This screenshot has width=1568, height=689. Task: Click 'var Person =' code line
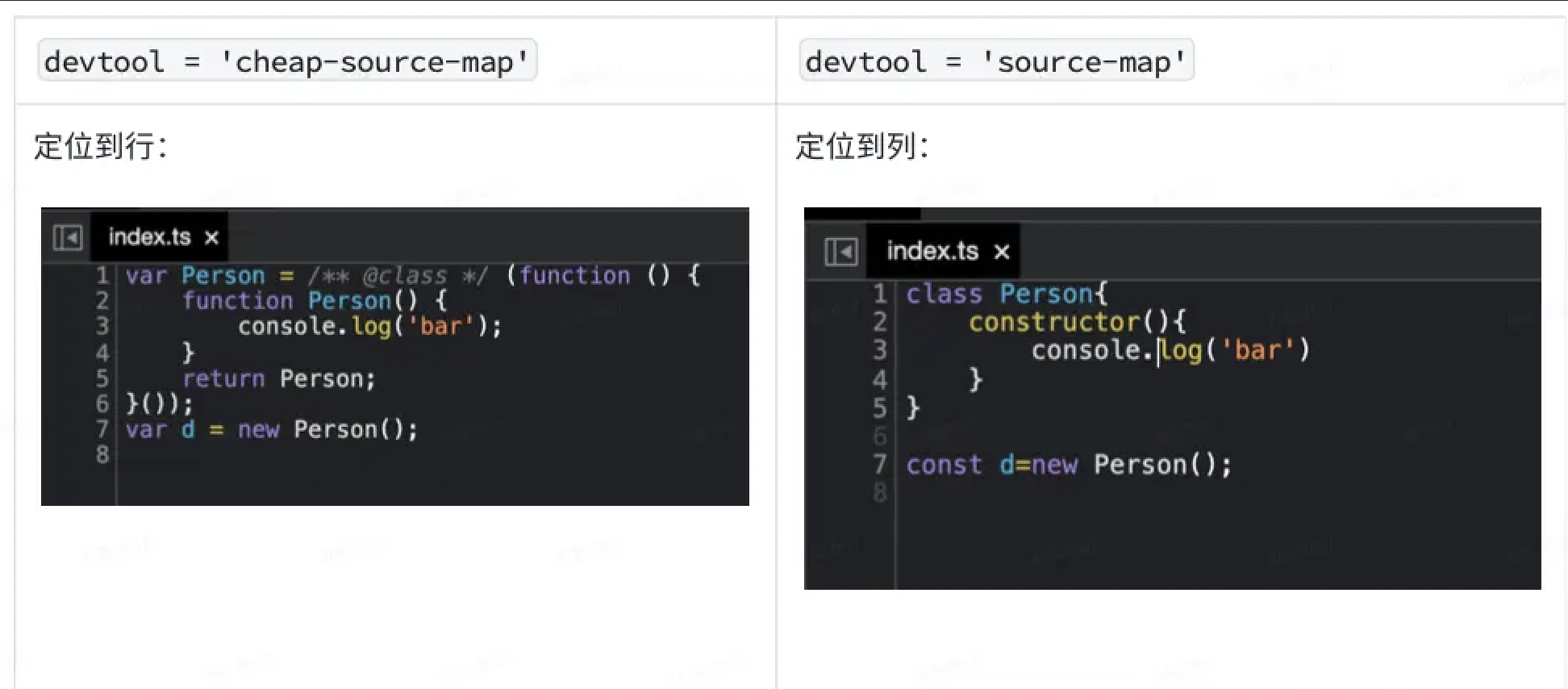click(x=413, y=276)
